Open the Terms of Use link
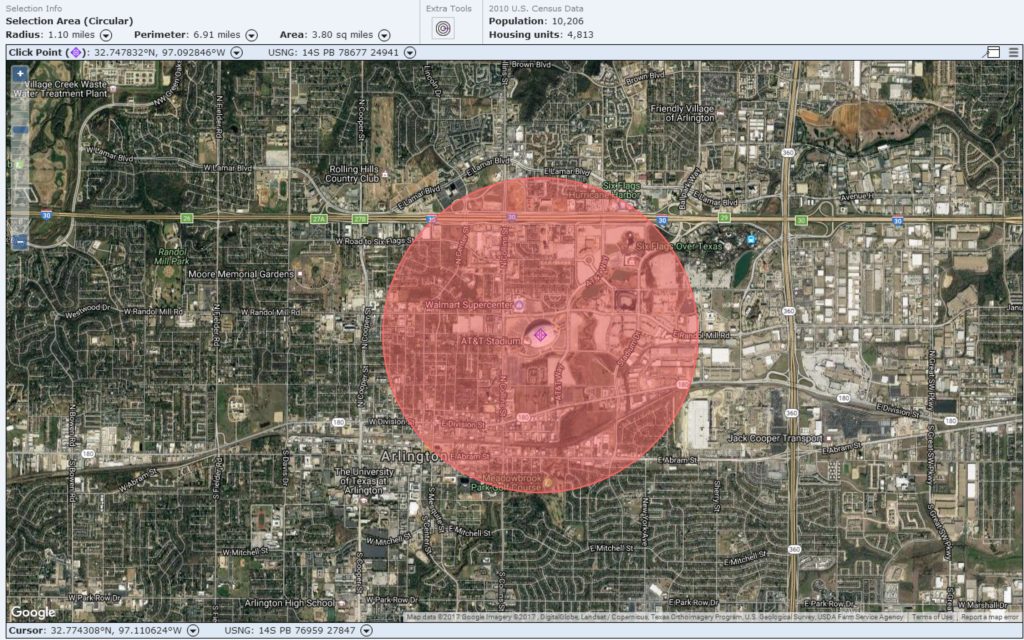 (932, 616)
